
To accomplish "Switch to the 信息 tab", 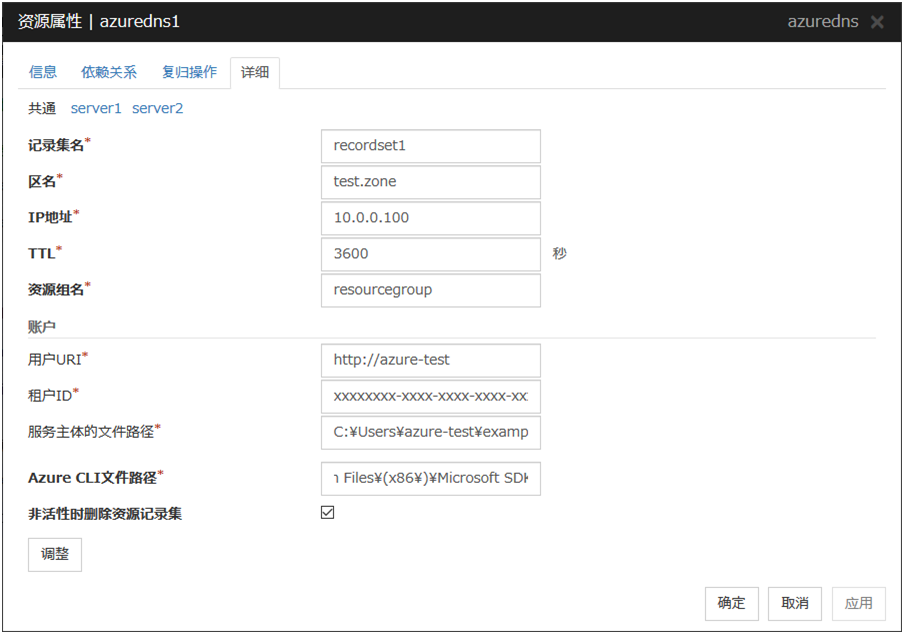I will click(x=43, y=72).
